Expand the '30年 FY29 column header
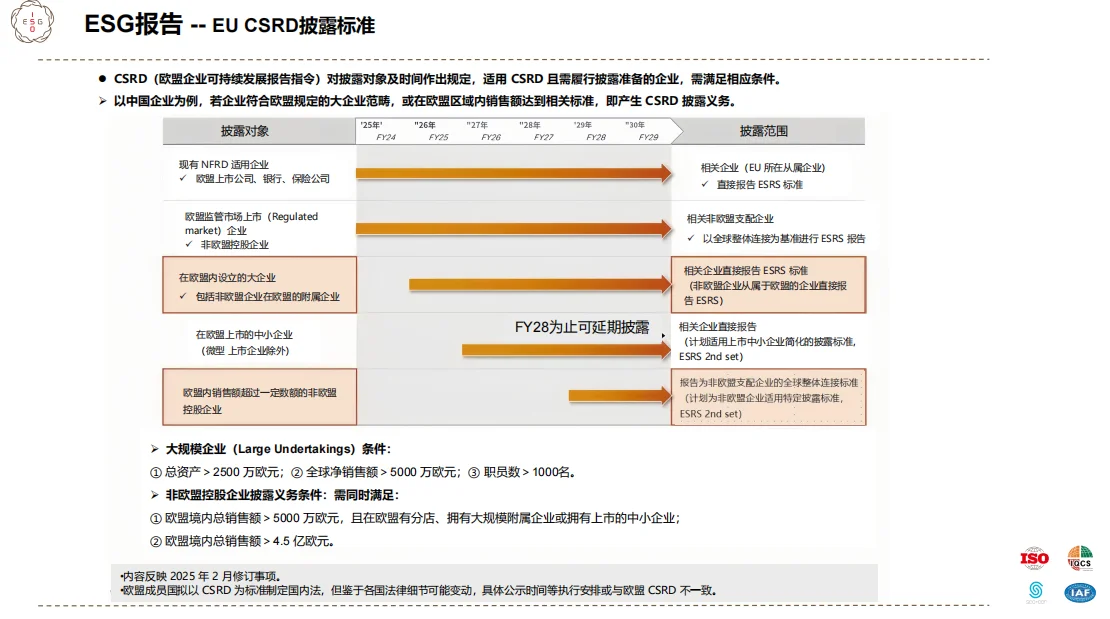1110x619 pixels. [640, 130]
